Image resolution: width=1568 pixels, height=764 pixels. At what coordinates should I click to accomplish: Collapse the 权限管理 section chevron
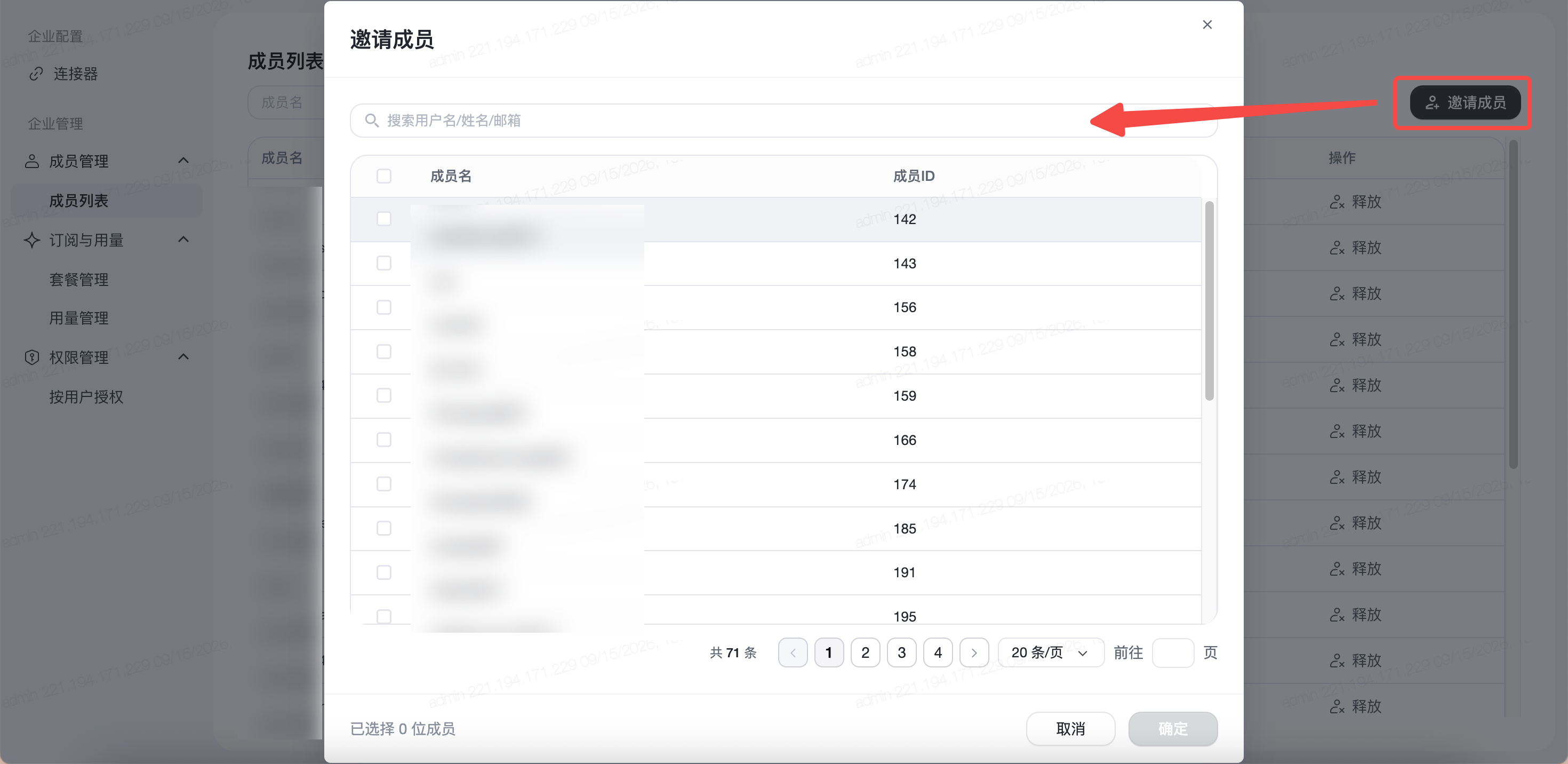(x=183, y=357)
